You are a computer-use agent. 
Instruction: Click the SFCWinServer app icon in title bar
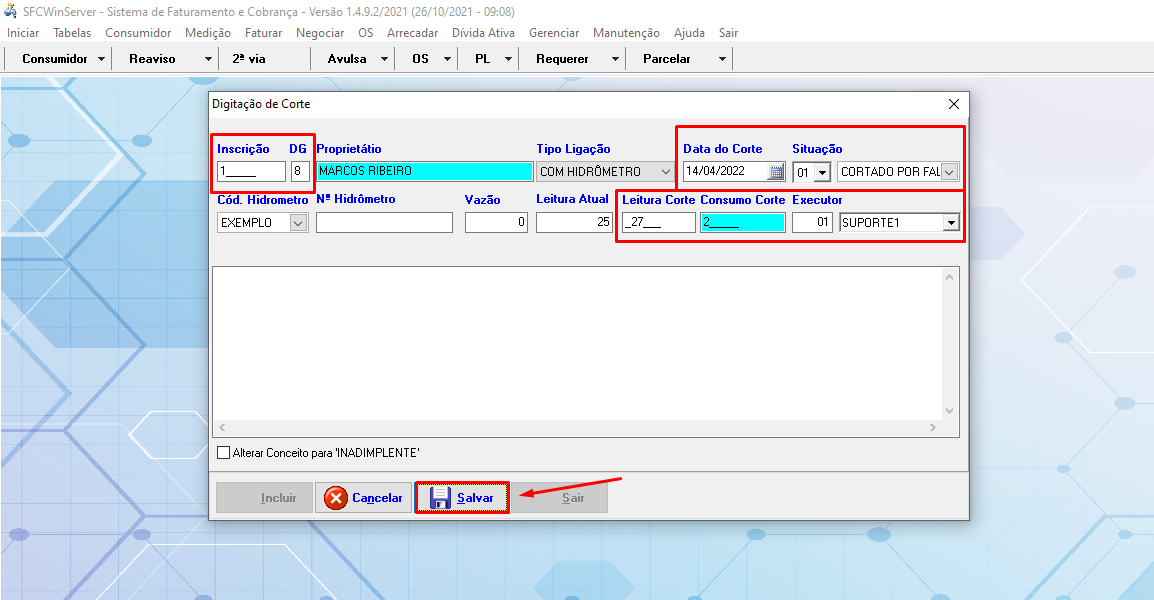11,11
